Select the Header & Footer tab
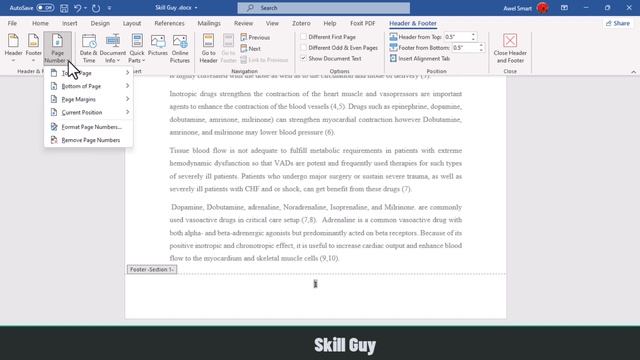Viewport: 640px width, 360px height. [413, 23]
